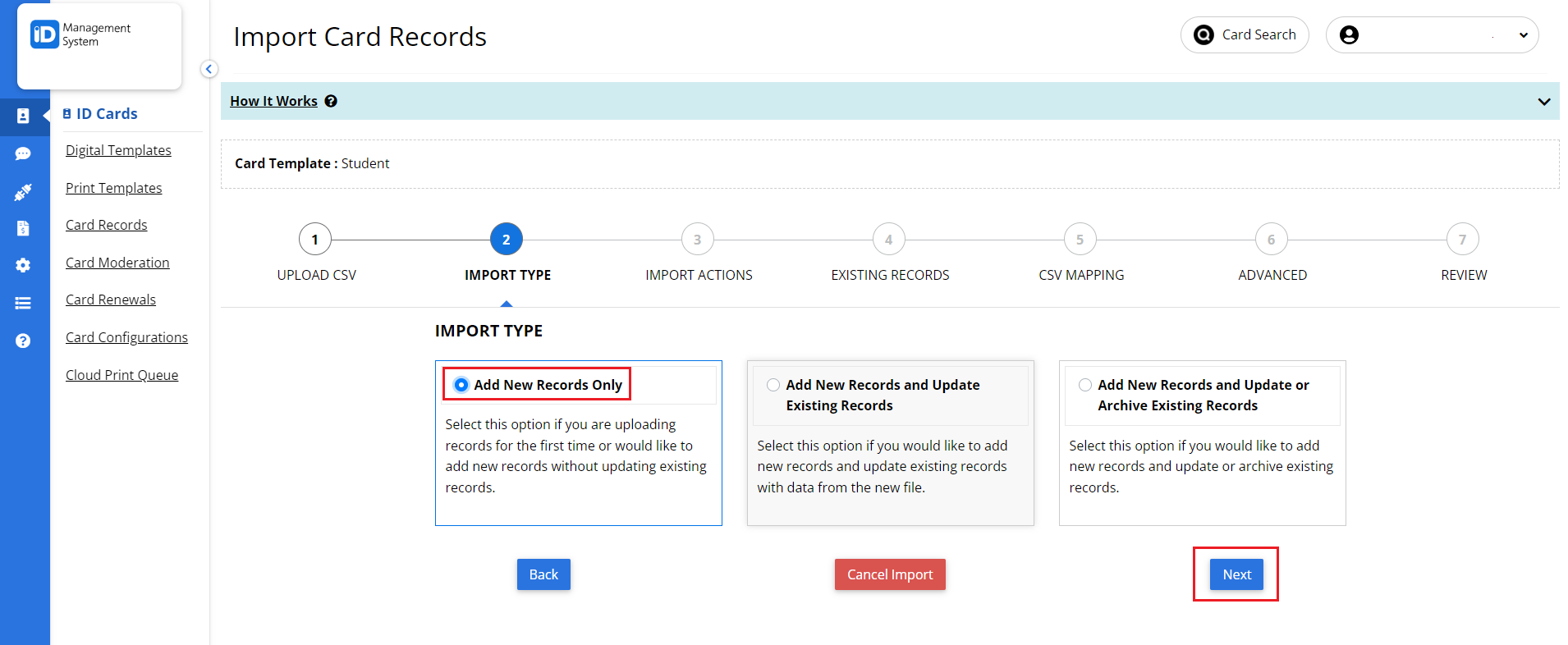Image resolution: width=1568 pixels, height=645 pixels.
Task: Click the ID Cards section heading
Action: 100,114
